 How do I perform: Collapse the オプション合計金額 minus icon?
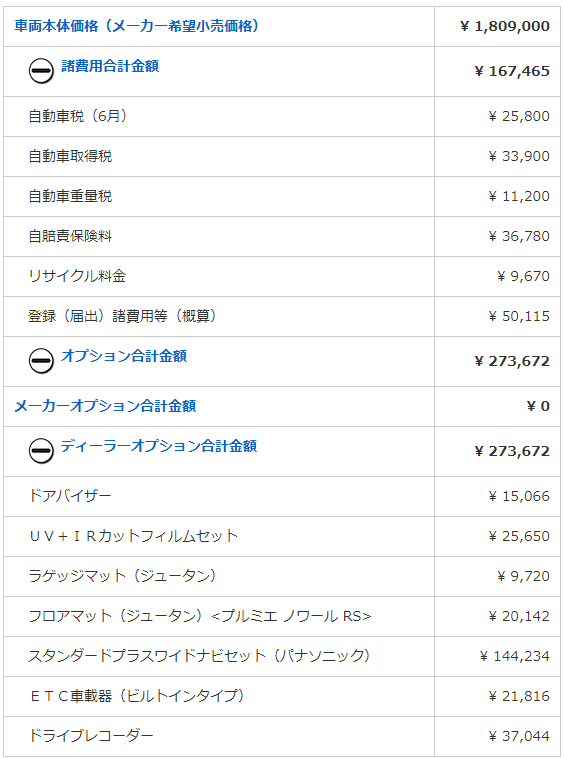pyautogui.click(x=41, y=361)
